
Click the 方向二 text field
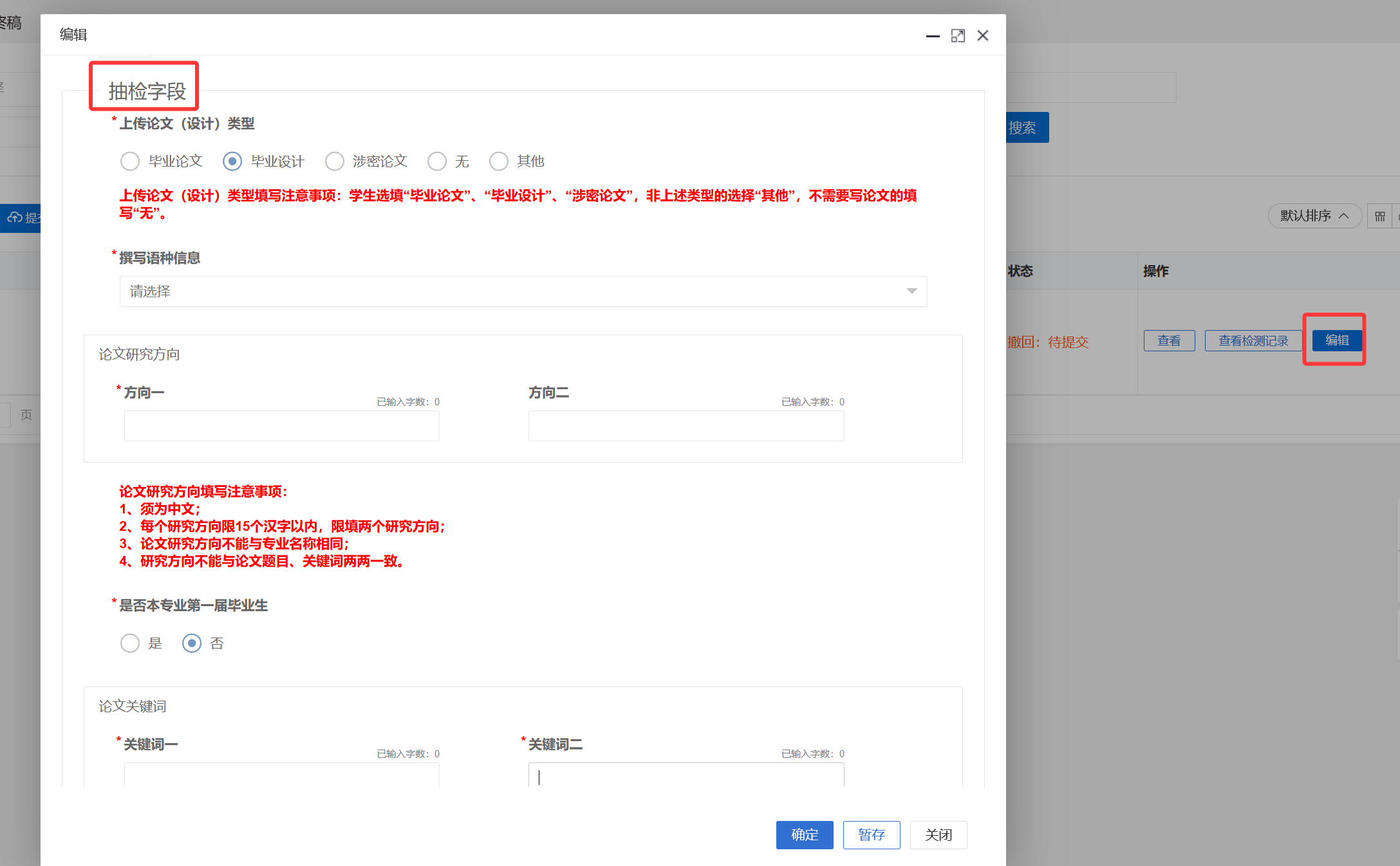coord(686,426)
